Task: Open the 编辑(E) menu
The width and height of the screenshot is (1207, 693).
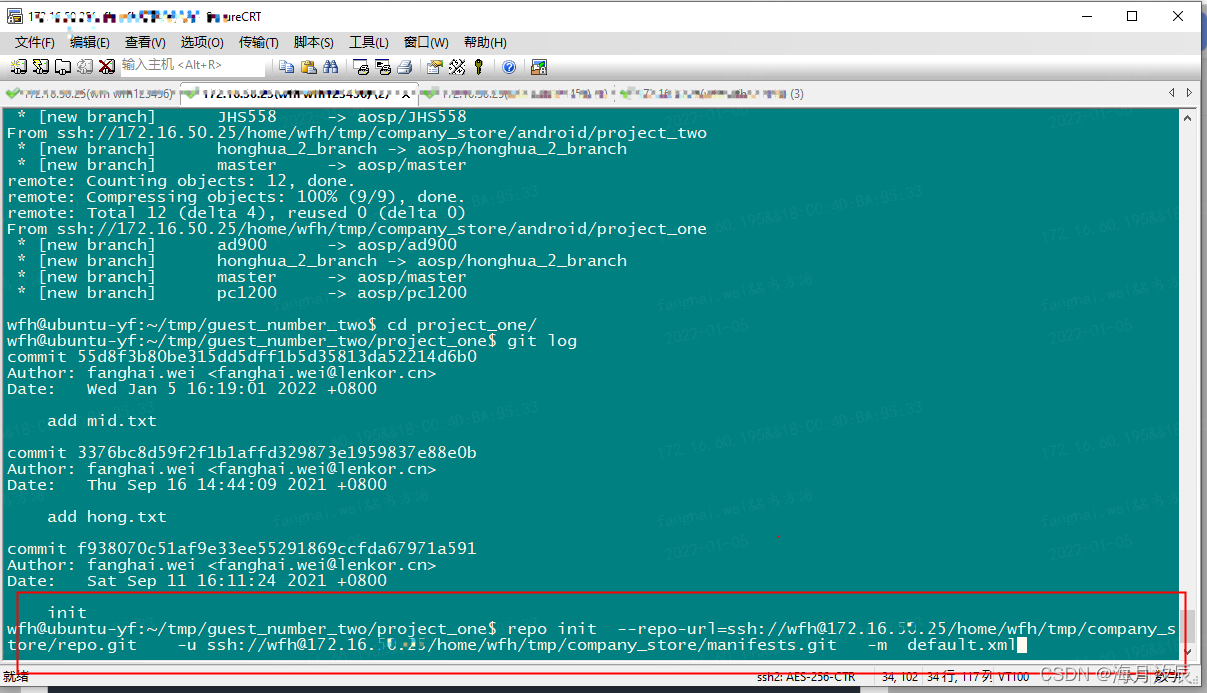Action: click(x=90, y=42)
